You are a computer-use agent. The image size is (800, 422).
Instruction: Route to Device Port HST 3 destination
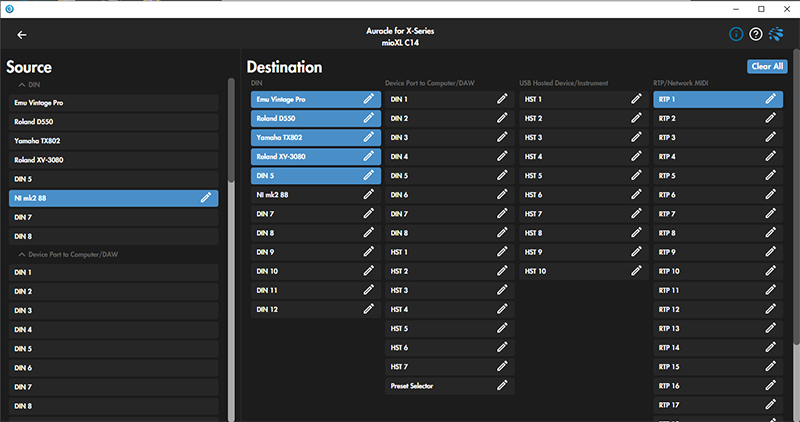pos(449,290)
